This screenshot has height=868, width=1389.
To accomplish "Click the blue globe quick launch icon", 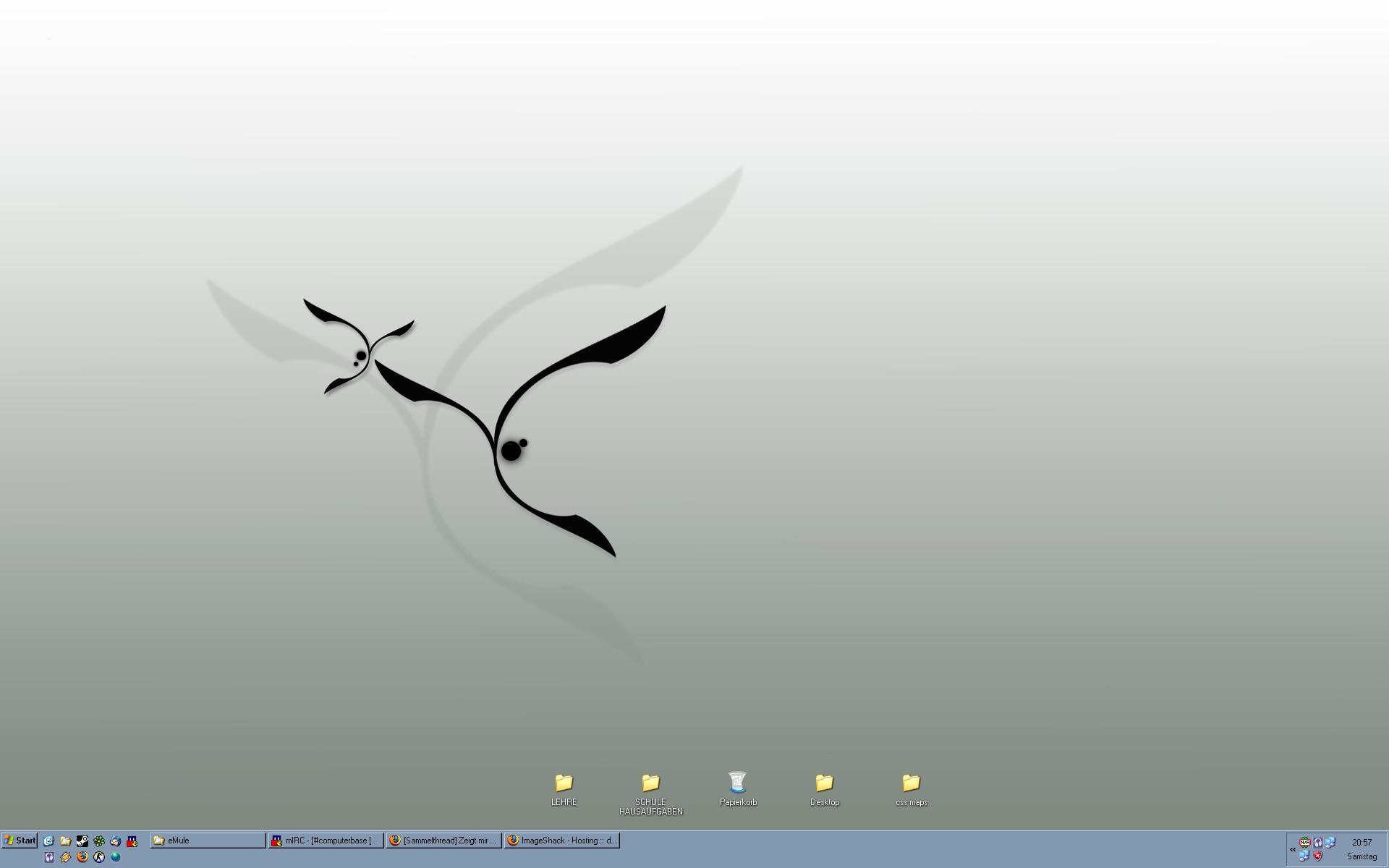I will click(x=116, y=857).
